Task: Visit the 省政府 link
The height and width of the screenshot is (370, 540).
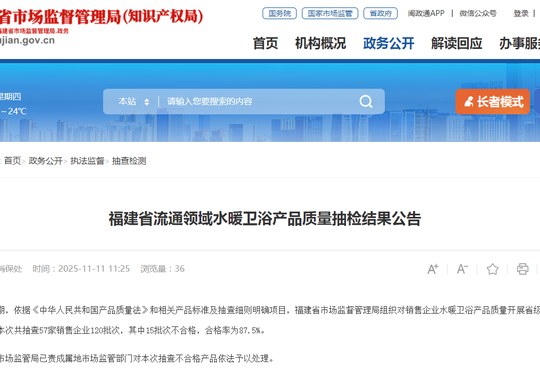Action: [381, 13]
